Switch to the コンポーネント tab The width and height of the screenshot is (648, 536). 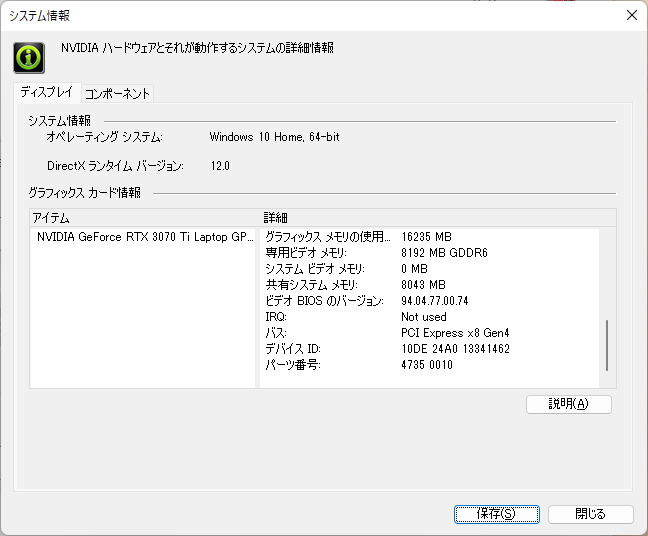(117, 93)
